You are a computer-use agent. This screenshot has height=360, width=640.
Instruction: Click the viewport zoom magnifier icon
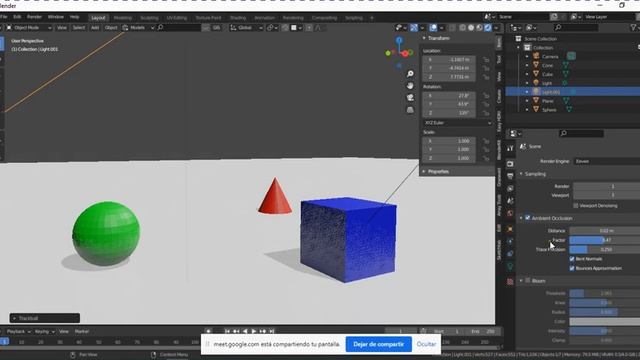click(410, 74)
